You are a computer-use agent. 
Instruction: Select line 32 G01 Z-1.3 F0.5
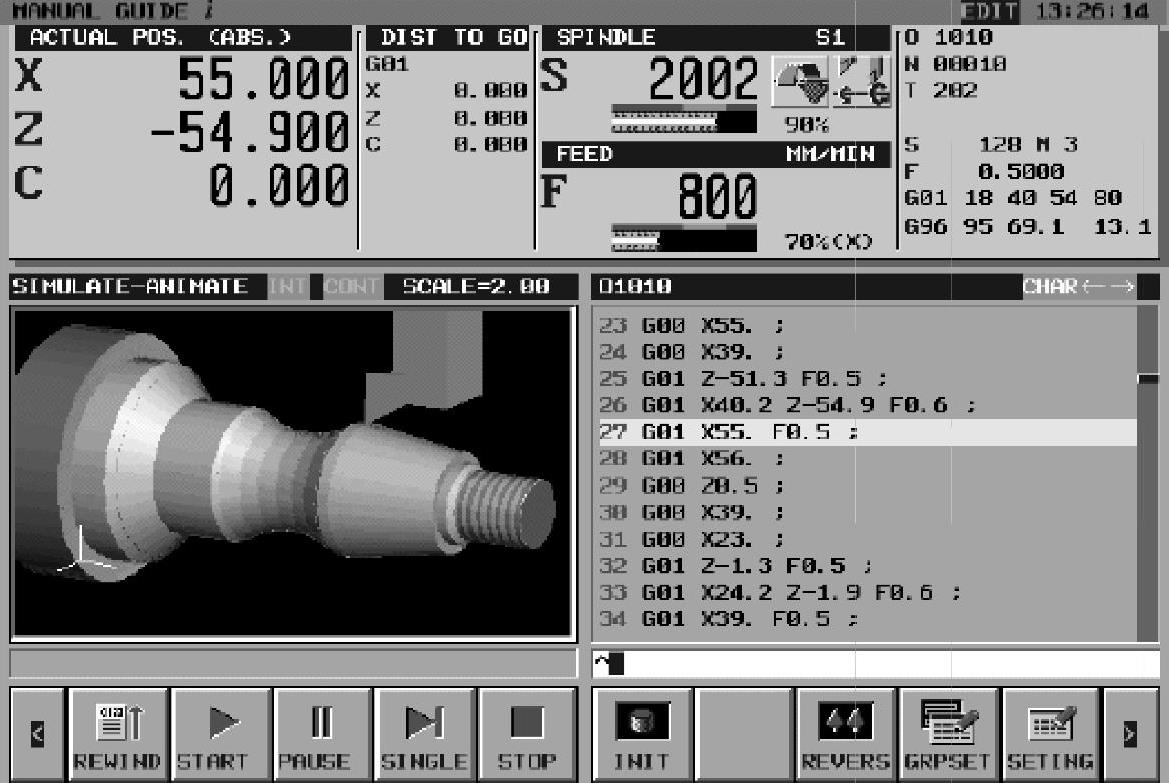click(x=868, y=566)
